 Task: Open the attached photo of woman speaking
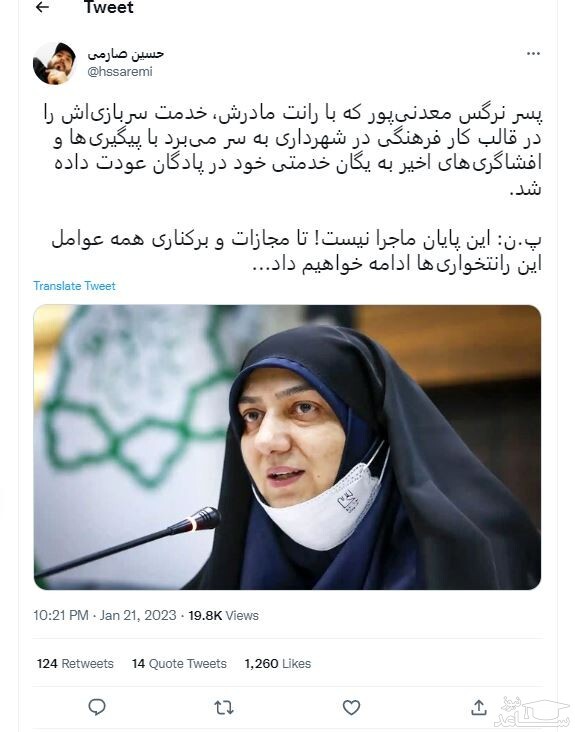[x=287, y=447]
